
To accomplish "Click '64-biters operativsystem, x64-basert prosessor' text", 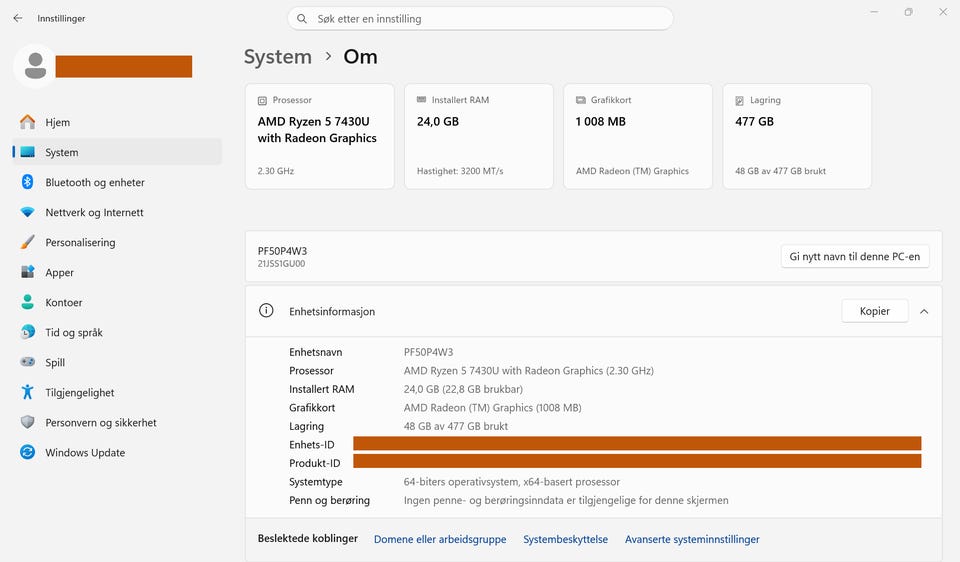I will [512, 482].
